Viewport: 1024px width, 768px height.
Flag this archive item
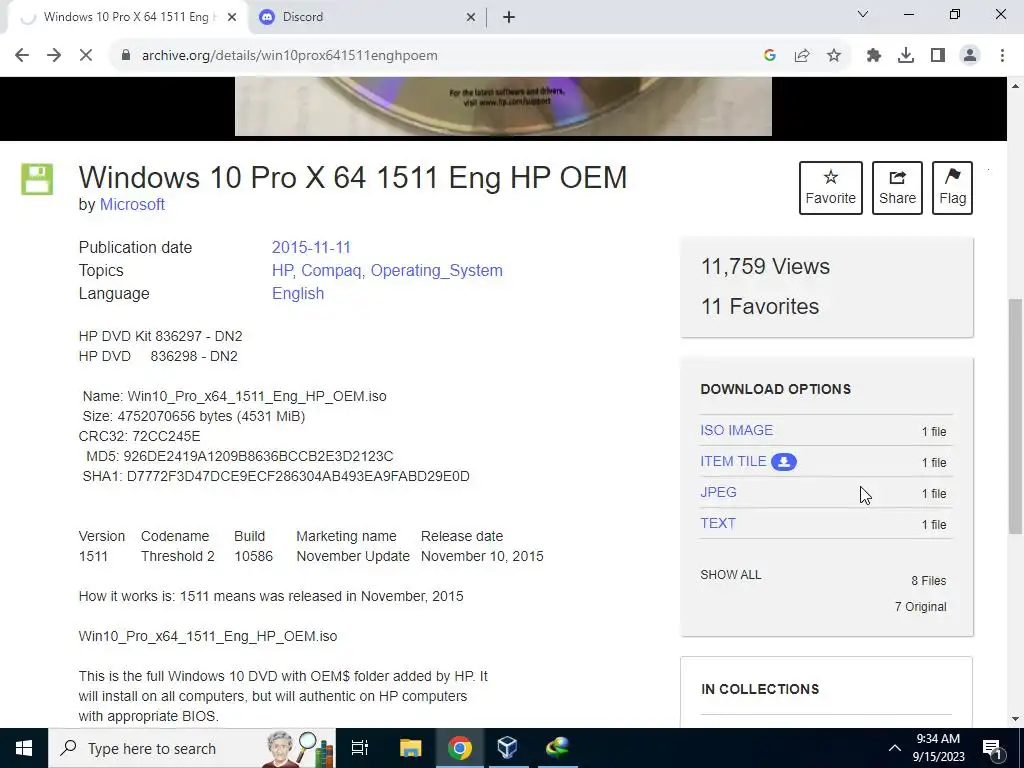pos(952,188)
